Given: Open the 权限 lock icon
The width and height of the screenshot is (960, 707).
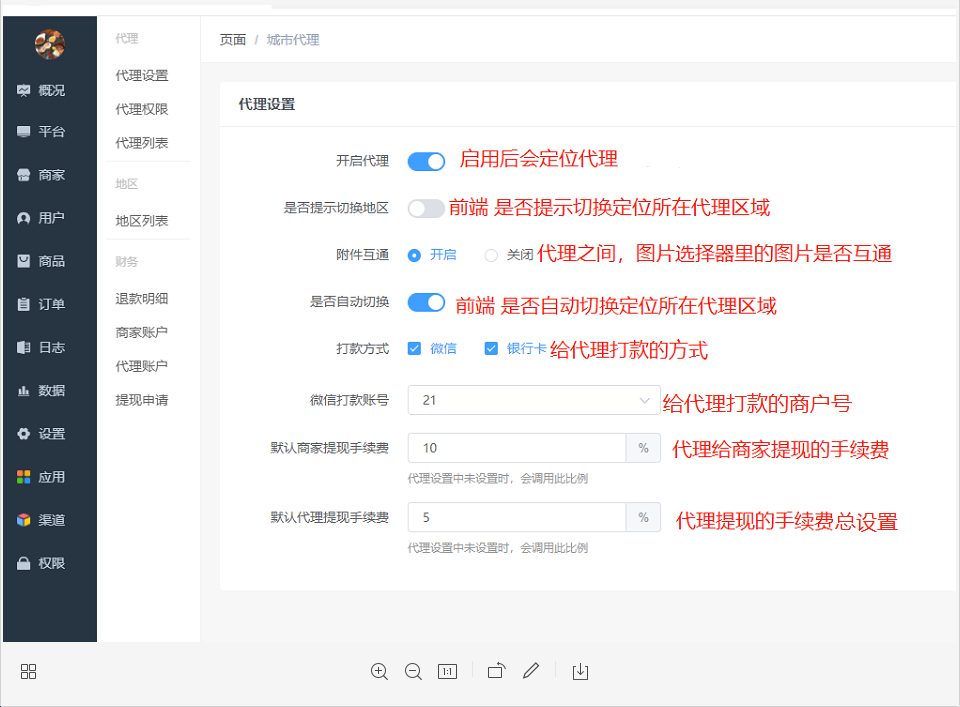Looking at the screenshot, I should click(23, 563).
